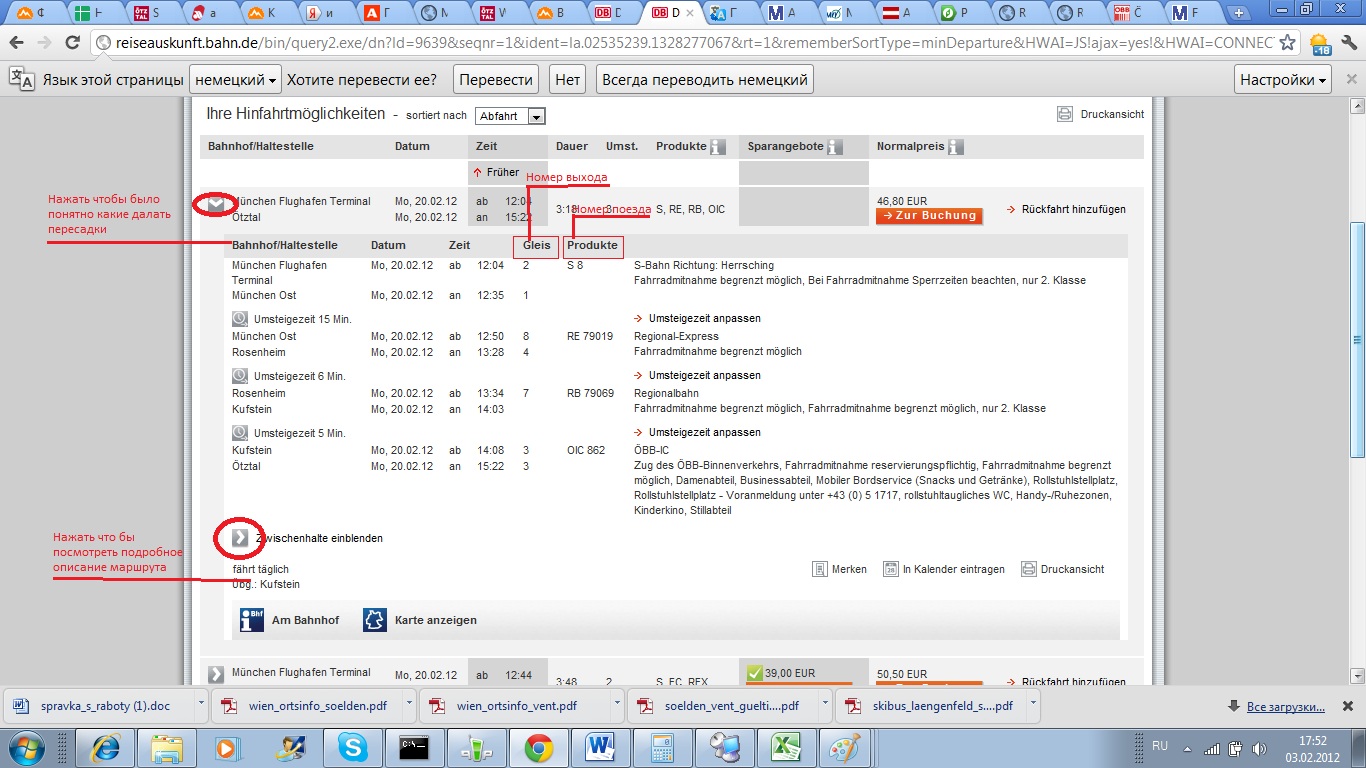This screenshot has width=1366, height=768.
Task: Open Skype from the taskbar
Action: click(352, 746)
